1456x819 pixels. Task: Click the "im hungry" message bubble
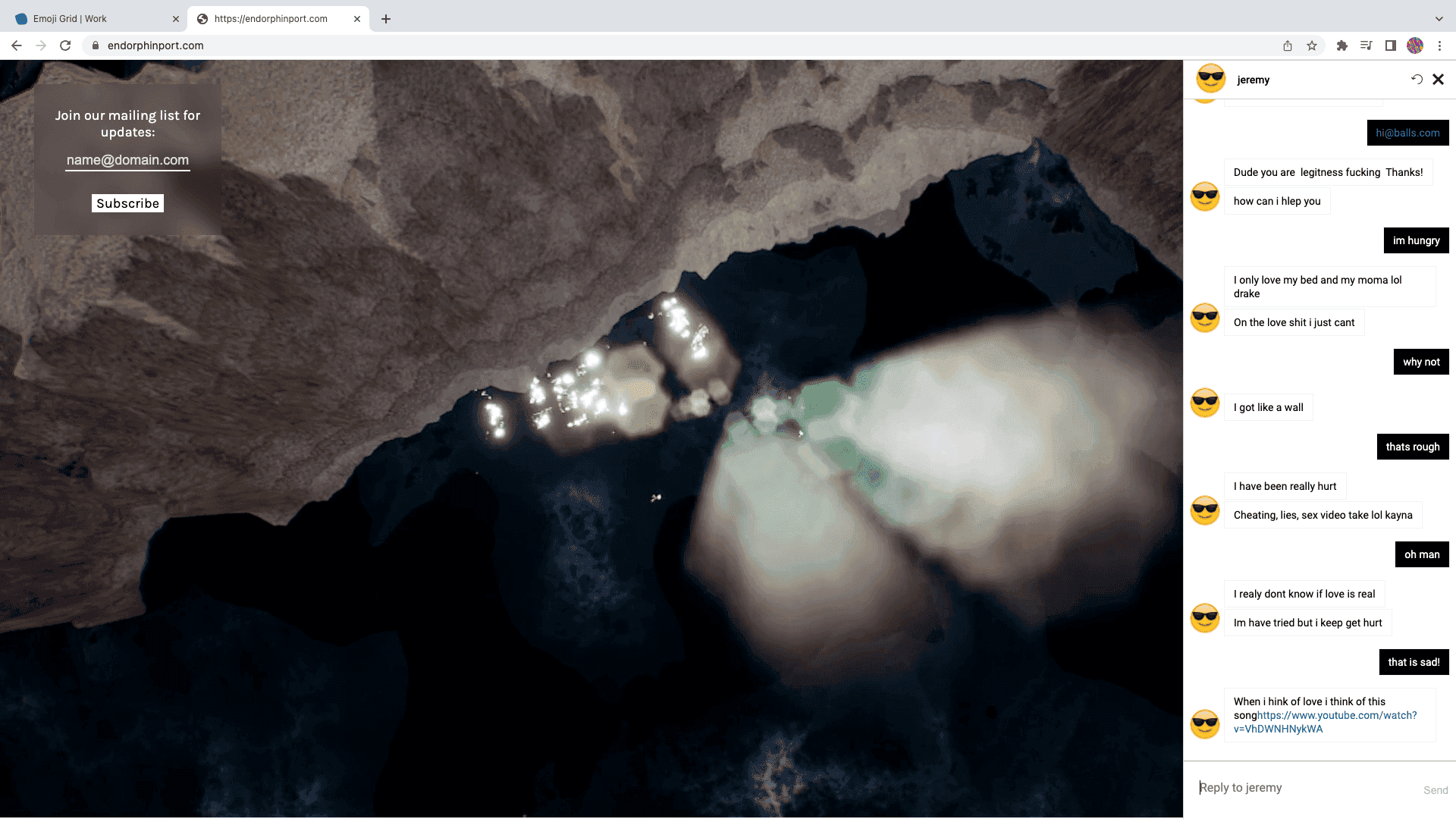1416,240
